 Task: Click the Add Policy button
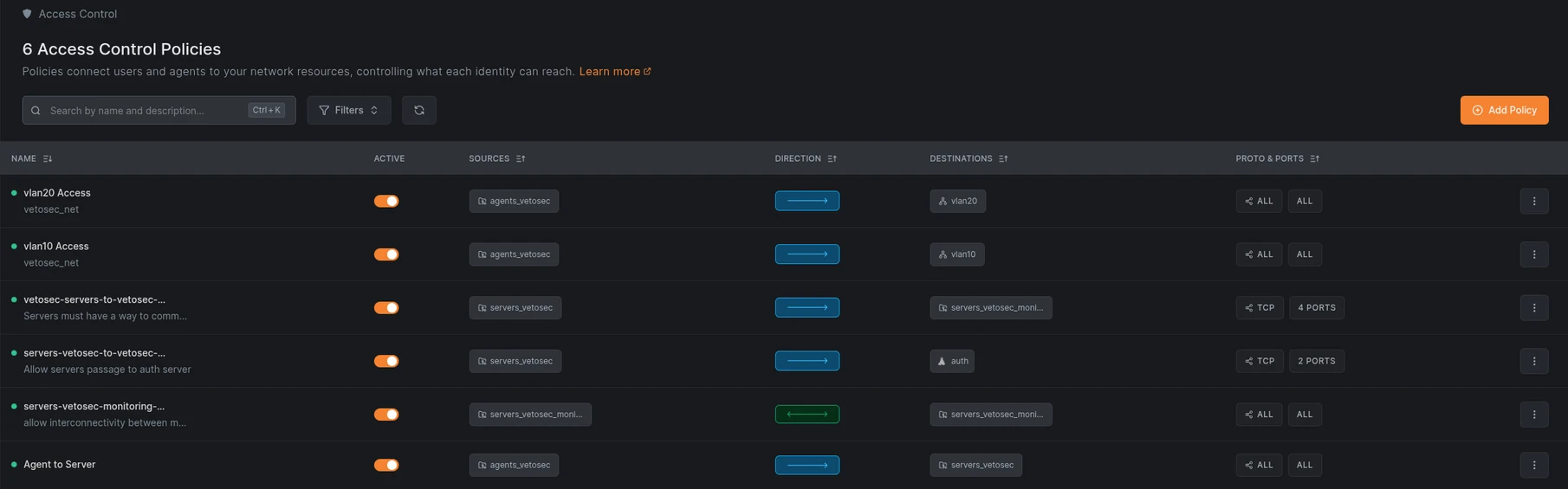coord(1504,110)
